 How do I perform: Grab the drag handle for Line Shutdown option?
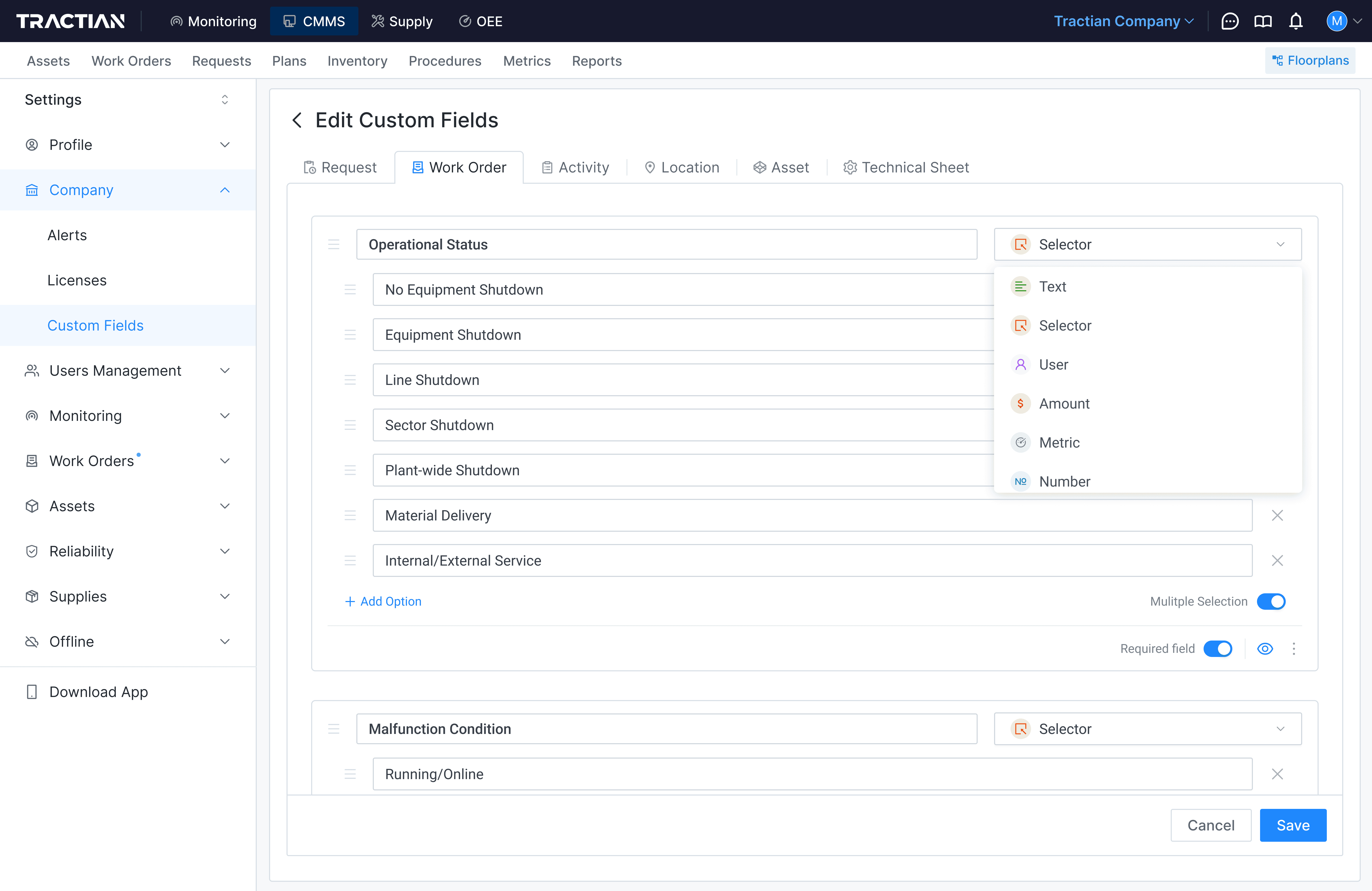pyautogui.click(x=350, y=380)
